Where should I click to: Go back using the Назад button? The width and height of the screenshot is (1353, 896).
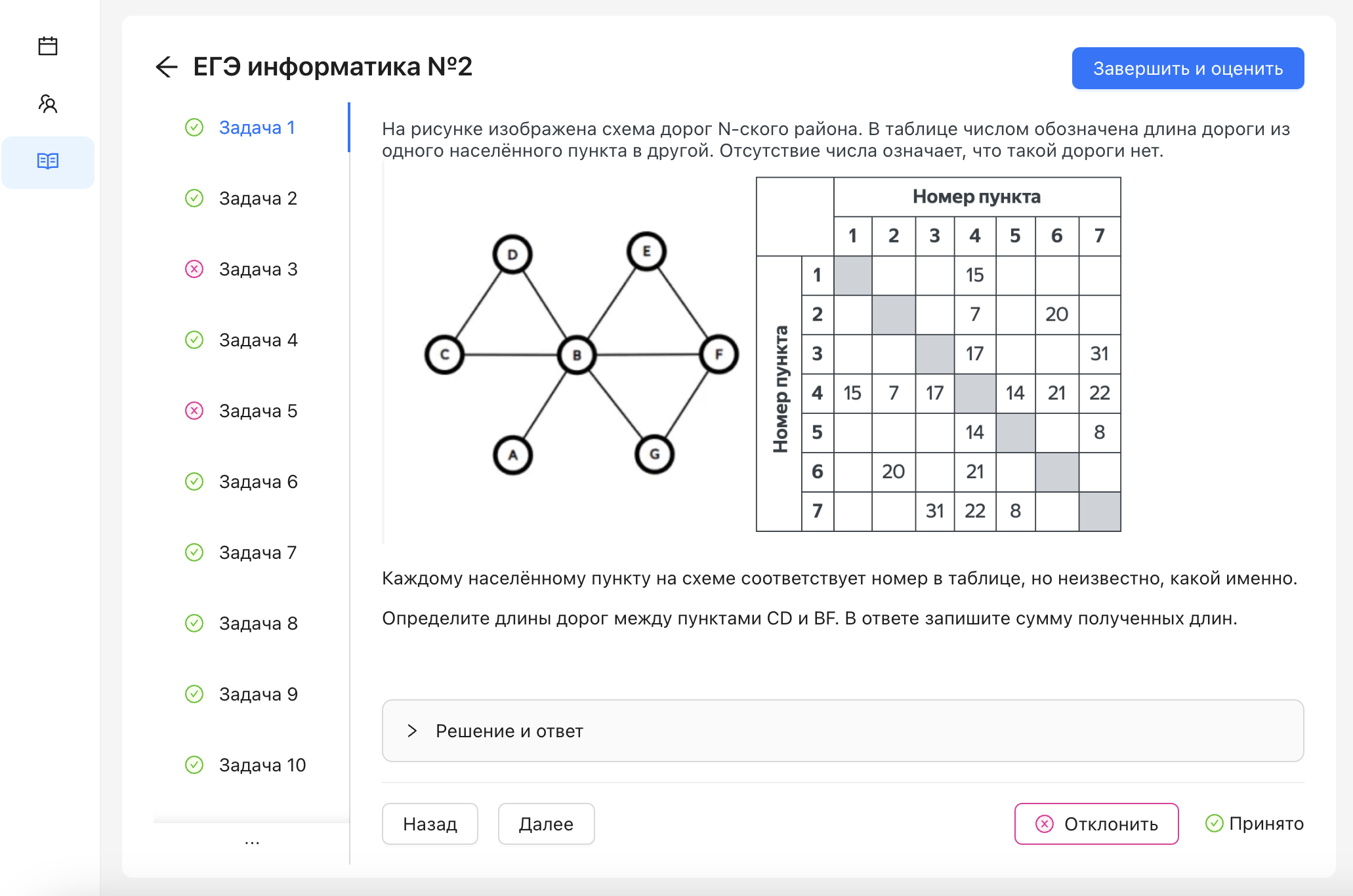coord(430,823)
